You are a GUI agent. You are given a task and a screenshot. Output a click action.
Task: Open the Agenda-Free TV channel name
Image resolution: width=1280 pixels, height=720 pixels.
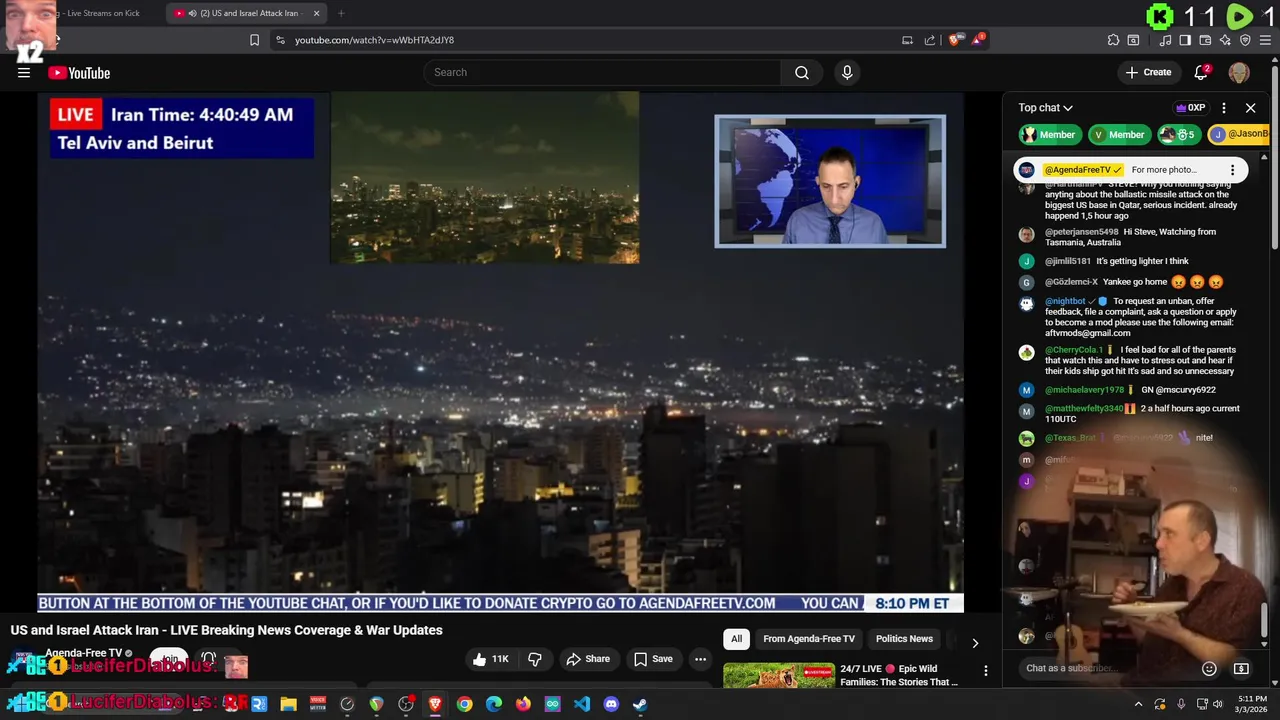point(83,653)
